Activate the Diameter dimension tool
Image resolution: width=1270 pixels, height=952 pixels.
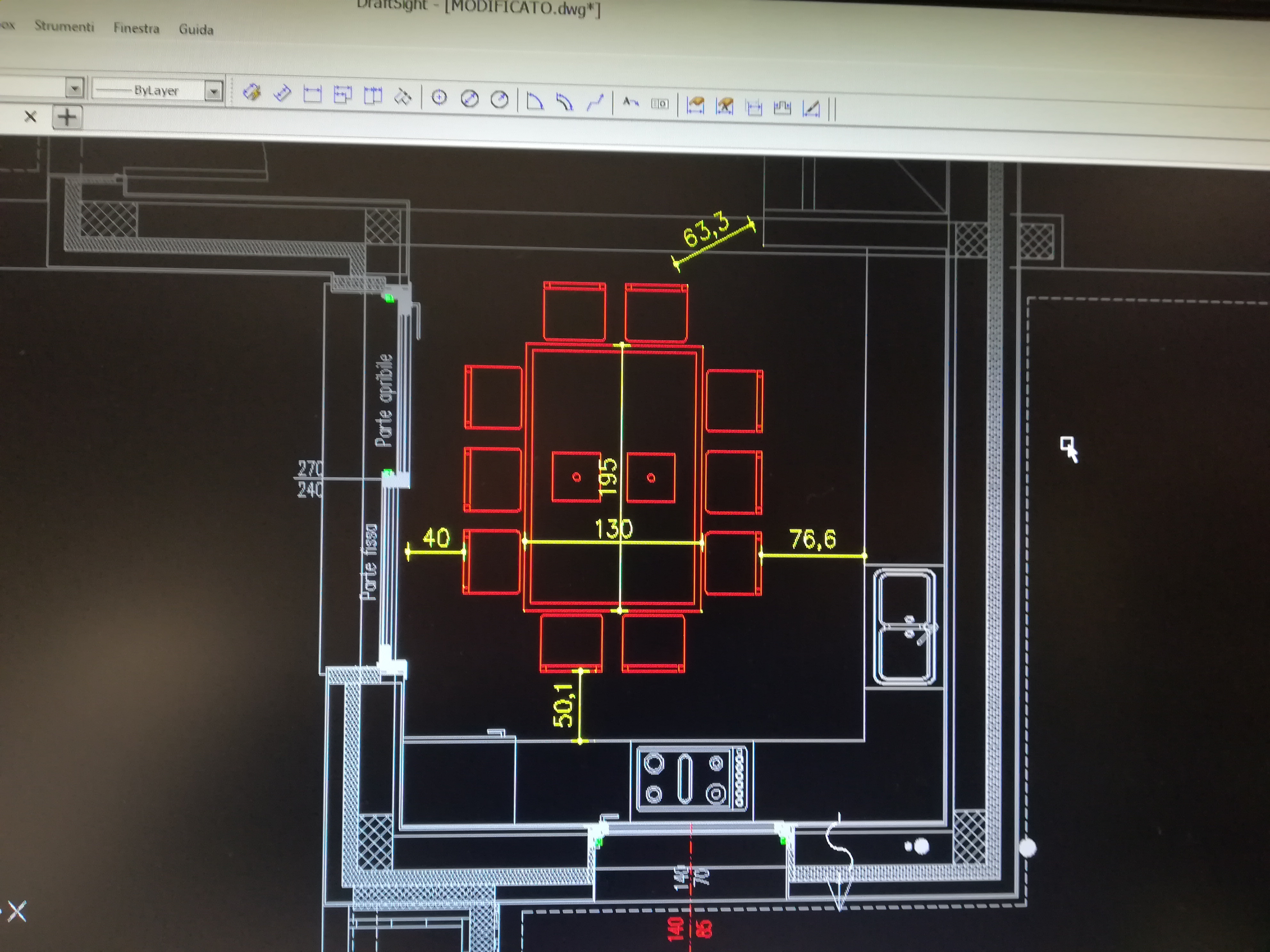(470, 99)
